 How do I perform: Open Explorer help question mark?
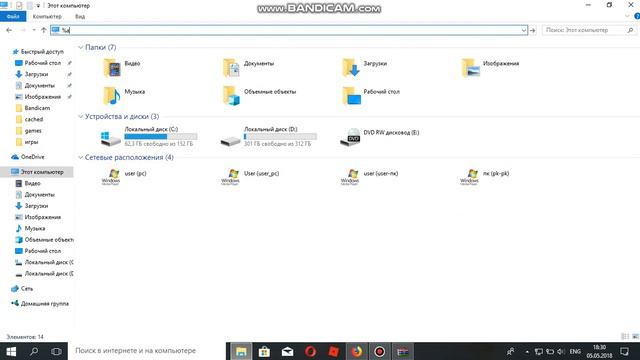(x=637, y=16)
